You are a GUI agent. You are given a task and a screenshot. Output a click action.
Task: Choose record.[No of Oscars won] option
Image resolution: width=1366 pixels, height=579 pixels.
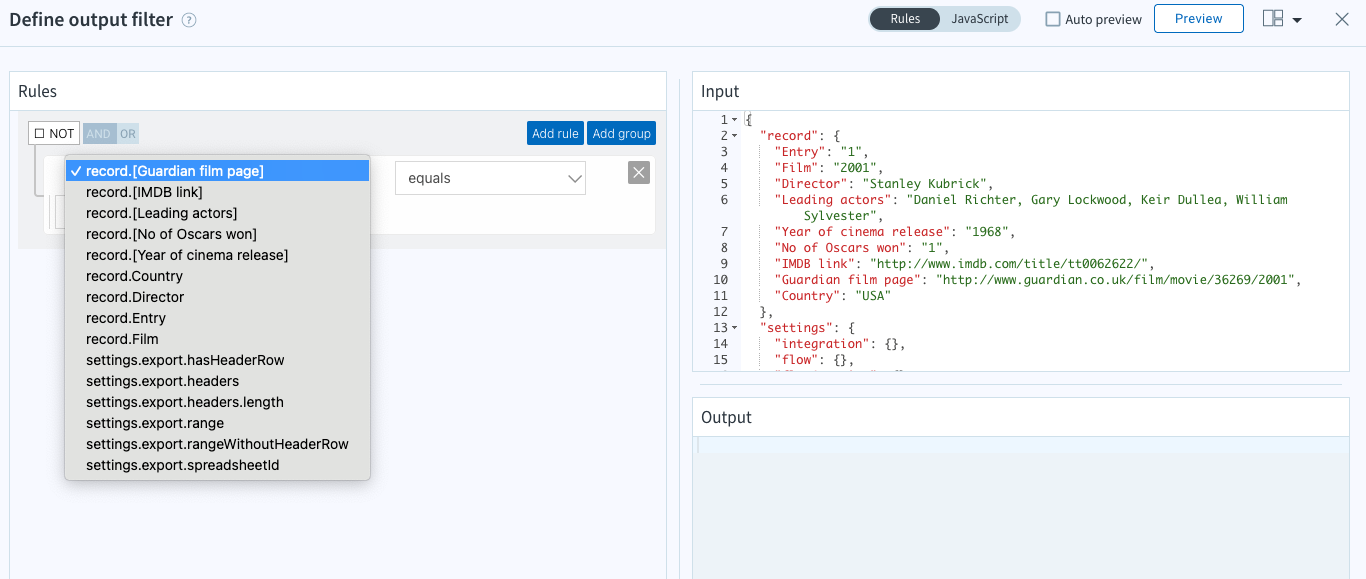point(218,234)
